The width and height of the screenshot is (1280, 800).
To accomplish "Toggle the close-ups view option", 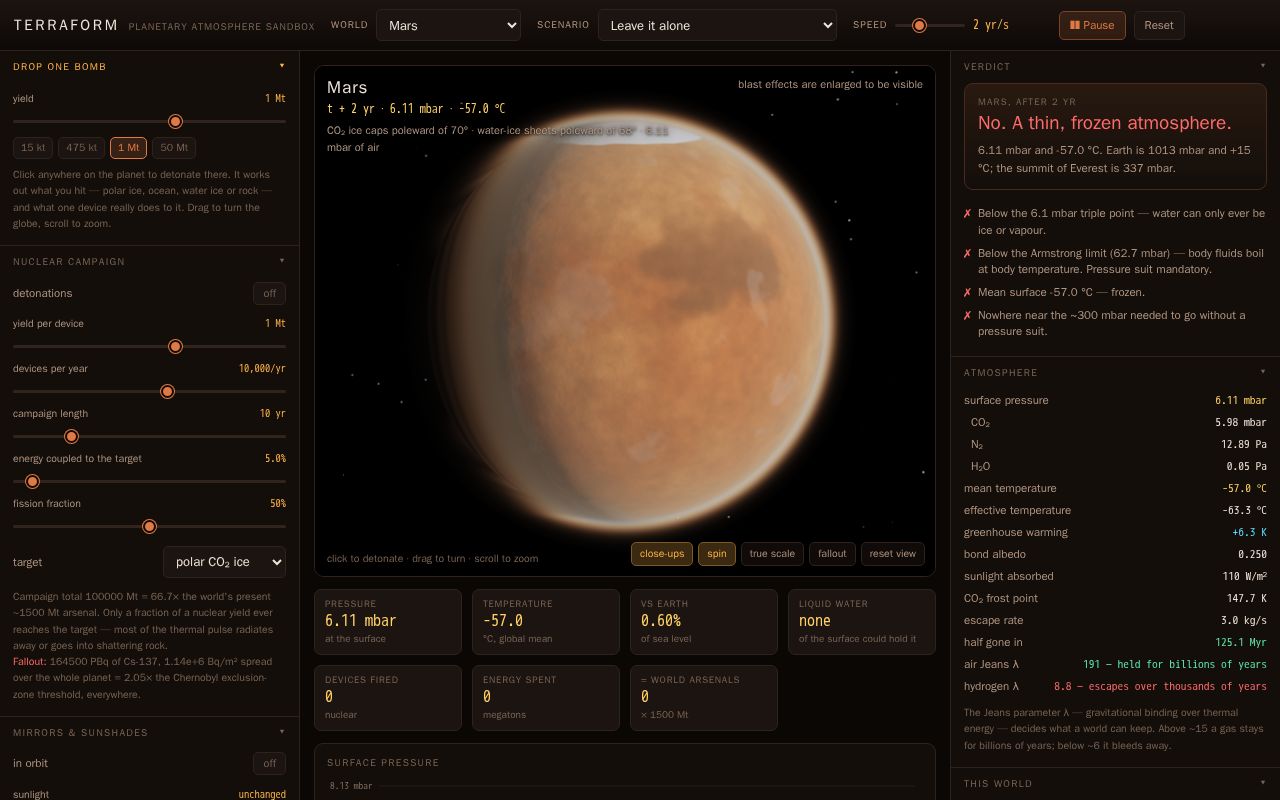I will tap(662, 554).
